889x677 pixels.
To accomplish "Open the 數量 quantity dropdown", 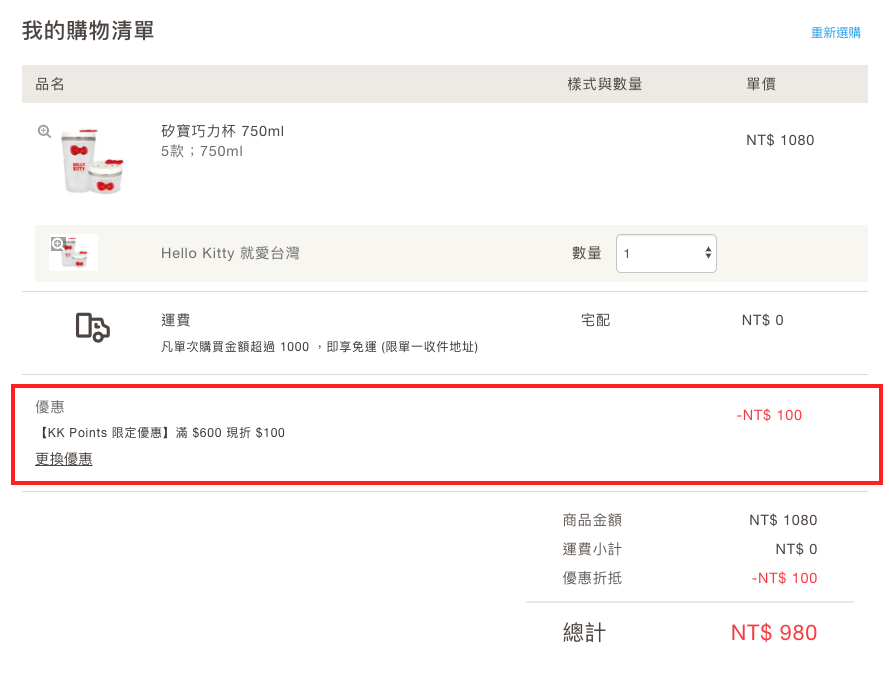I will coord(666,254).
